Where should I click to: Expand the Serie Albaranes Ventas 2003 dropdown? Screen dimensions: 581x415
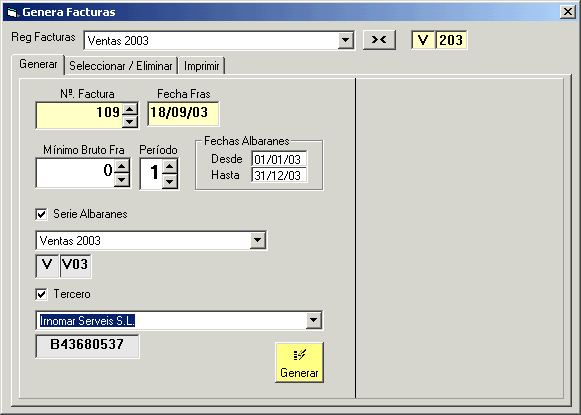coord(258,240)
